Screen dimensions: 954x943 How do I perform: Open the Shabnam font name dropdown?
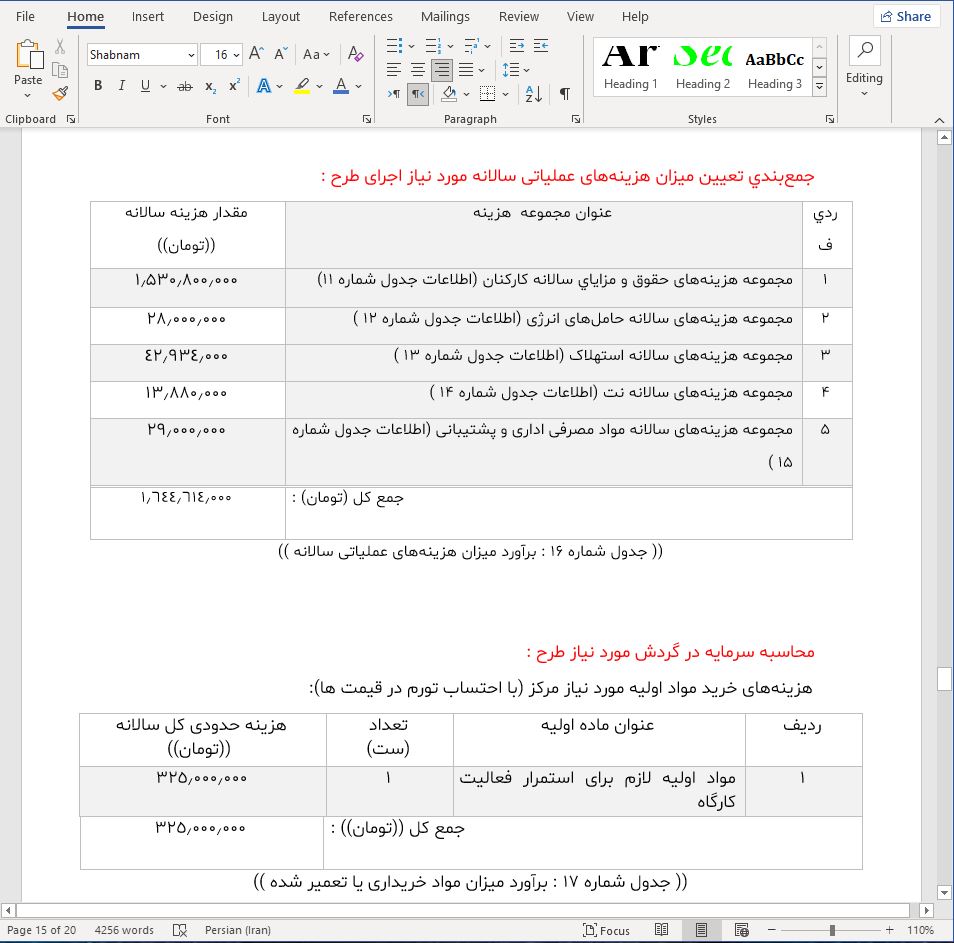pos(191,55)
